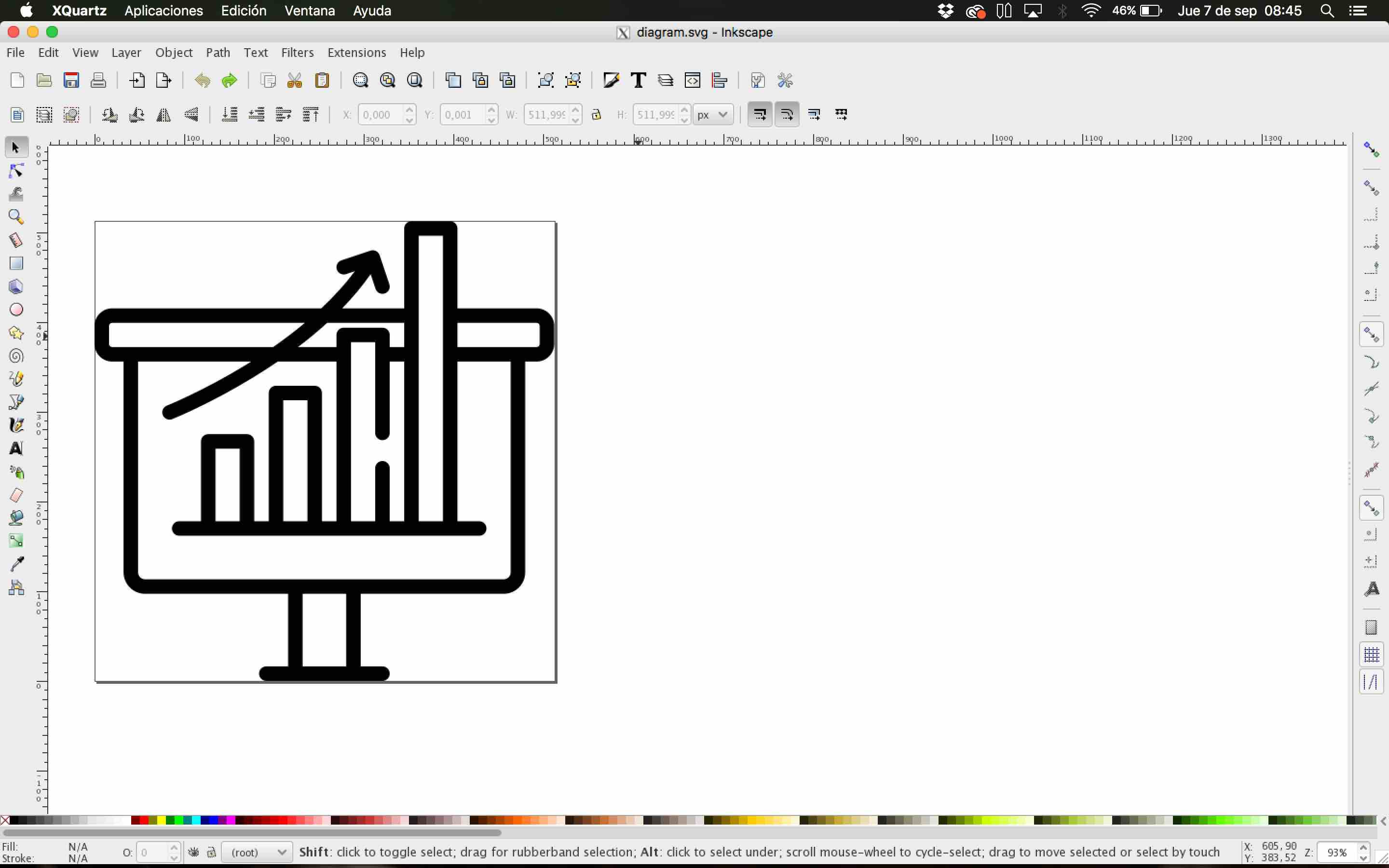The width and height of the screenshot is (1389, 868).
Task: Open the px units dropdown
Action: pyautogui.click(x=712, y=115)
